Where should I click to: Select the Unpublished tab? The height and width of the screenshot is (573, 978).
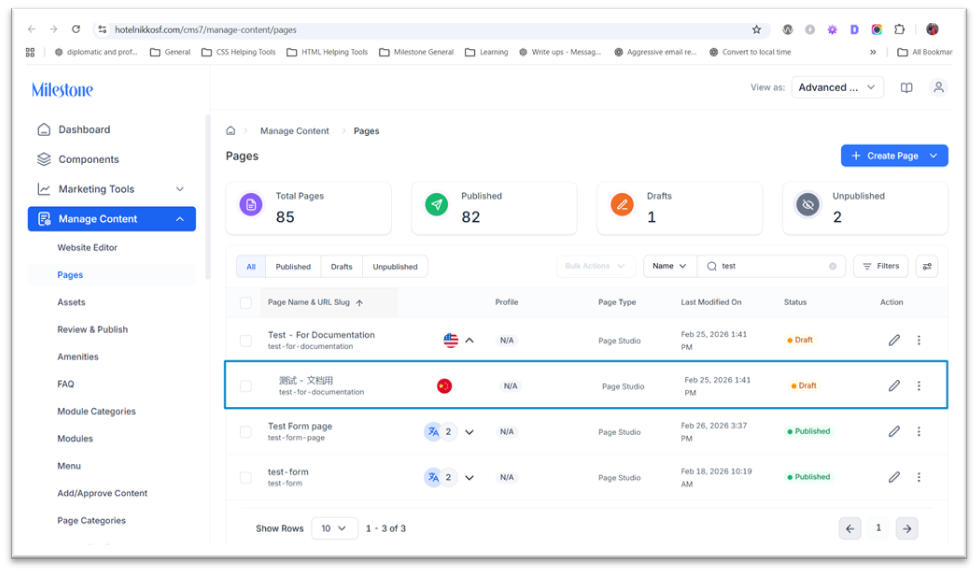coord(395,267)
